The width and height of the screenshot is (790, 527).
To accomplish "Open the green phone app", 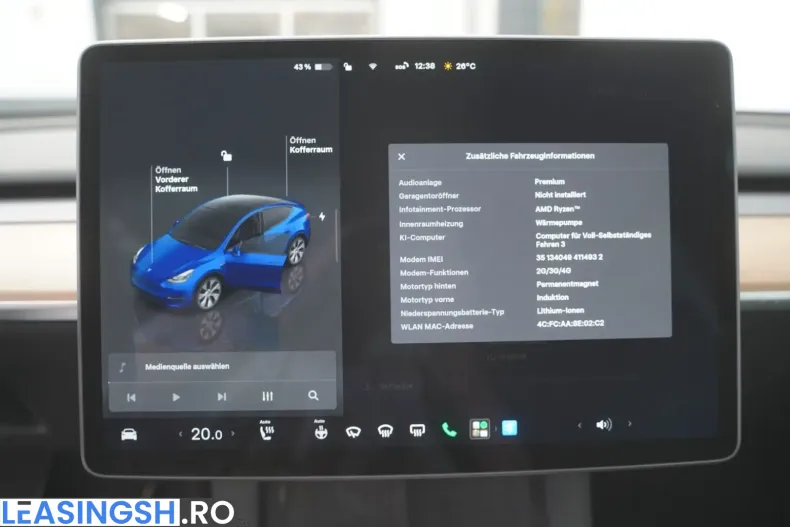I will pos(449,429).
